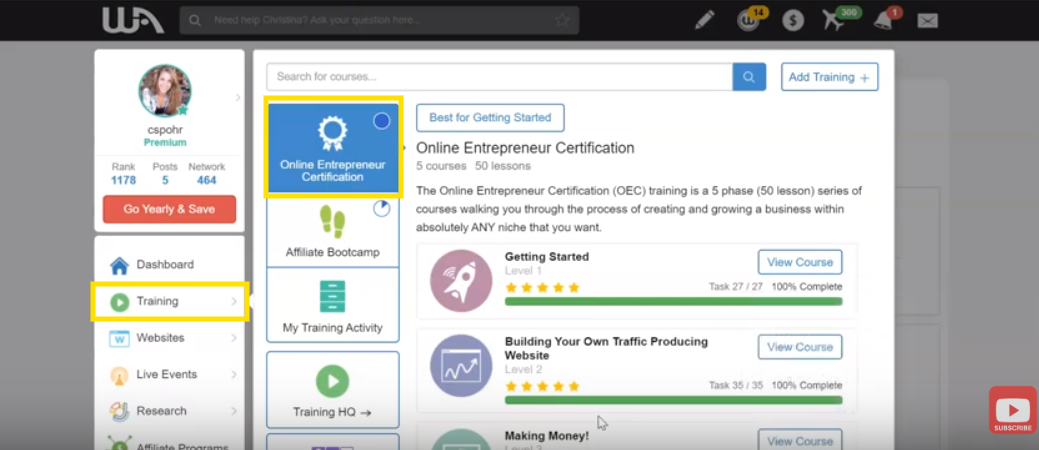
Task: Click the help question search field
Action: tap(379, 21)
